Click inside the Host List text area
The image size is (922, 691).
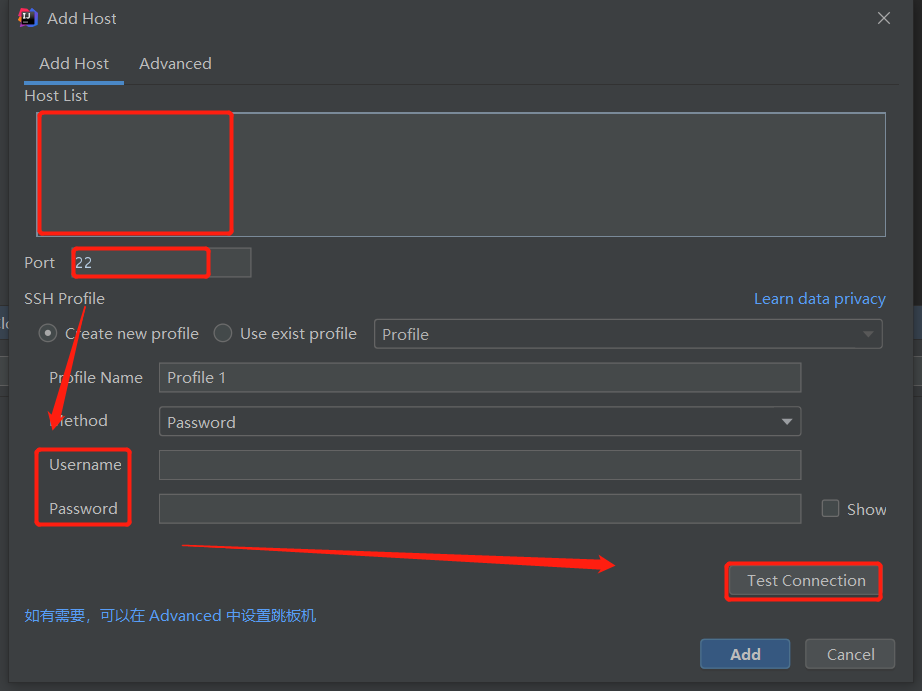461,175
